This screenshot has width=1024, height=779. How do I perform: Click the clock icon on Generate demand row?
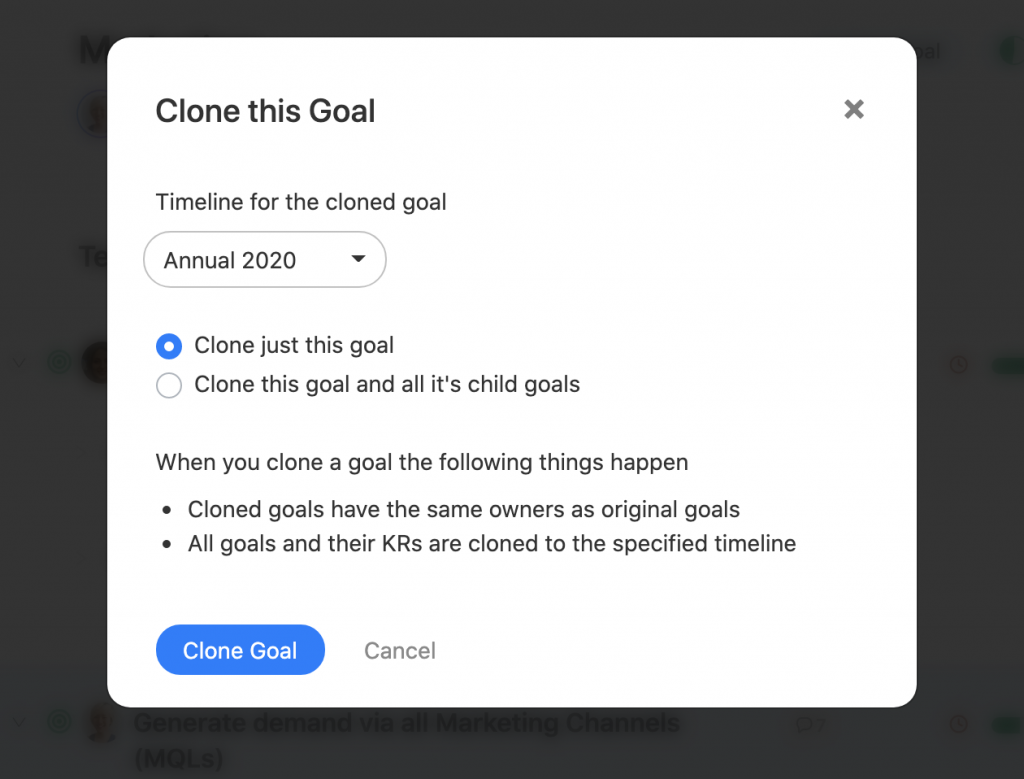coord(958,723)
